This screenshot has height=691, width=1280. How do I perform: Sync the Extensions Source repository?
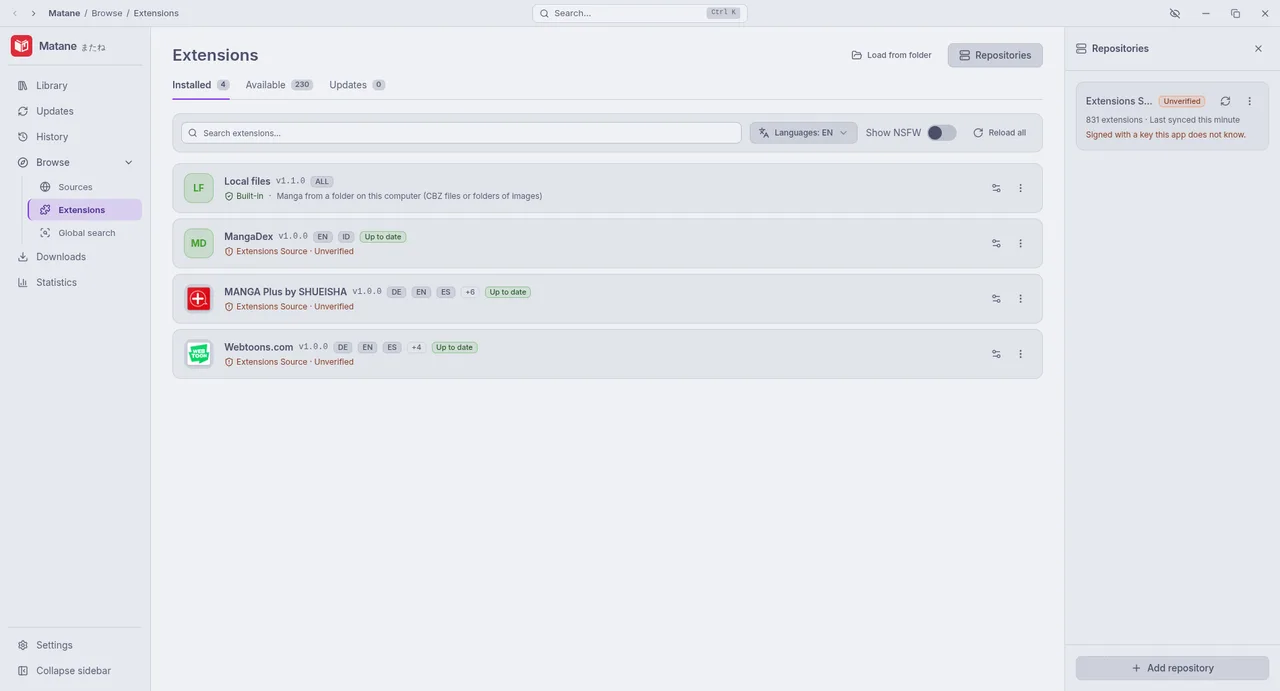[x=1225, y=101]
